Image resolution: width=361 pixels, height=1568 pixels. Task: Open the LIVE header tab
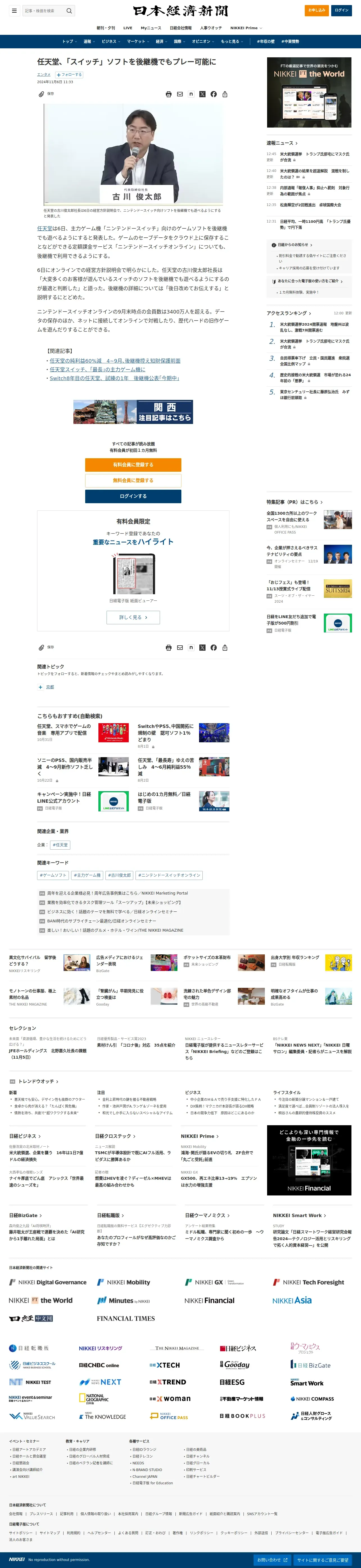(x=128, y=28)
